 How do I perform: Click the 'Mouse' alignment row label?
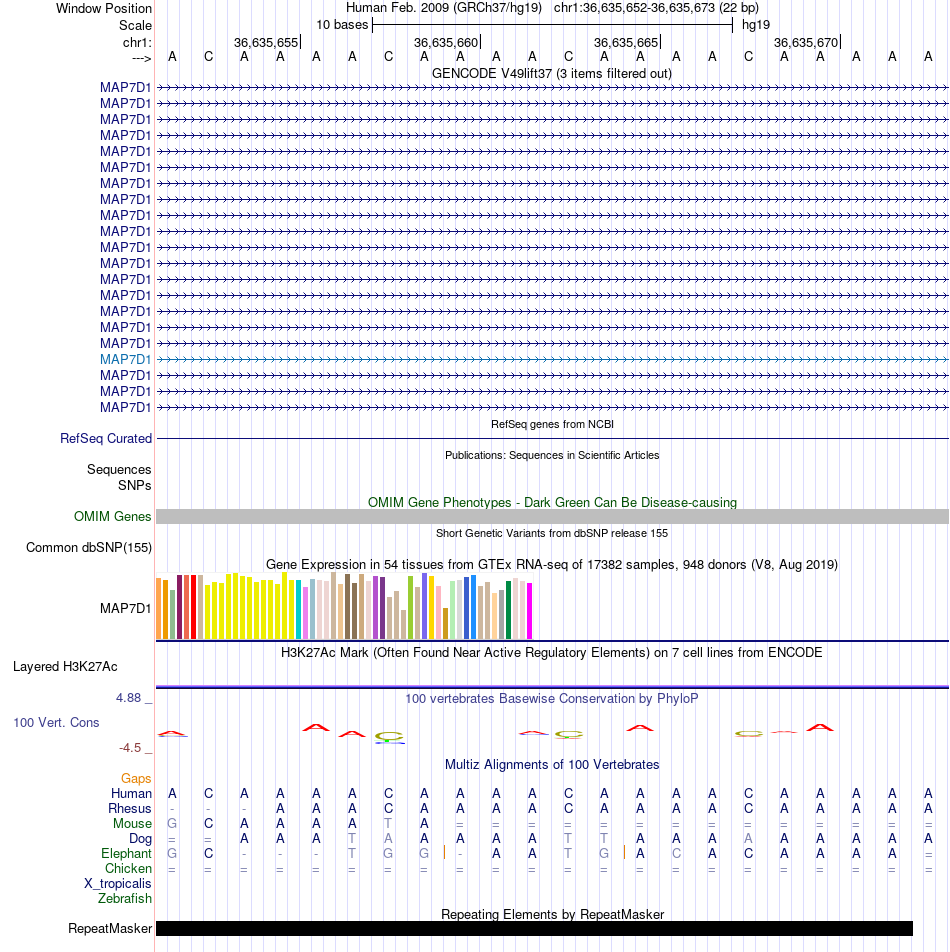point(132,824)
